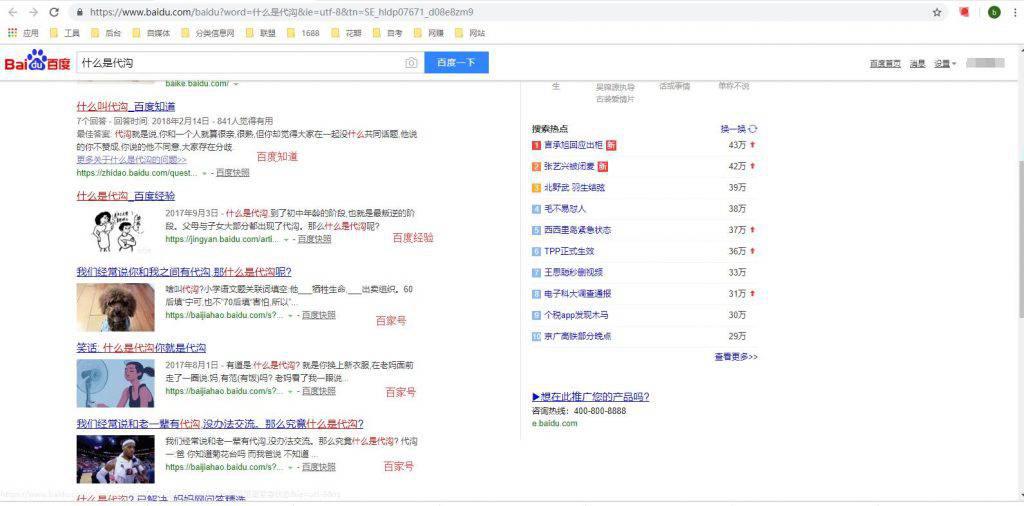The height and width of the screenshot is (506, 1024).
Task: Open hot search item 张艺兴被闭麦
Action: pyautogui.click(x=570, y=166)
